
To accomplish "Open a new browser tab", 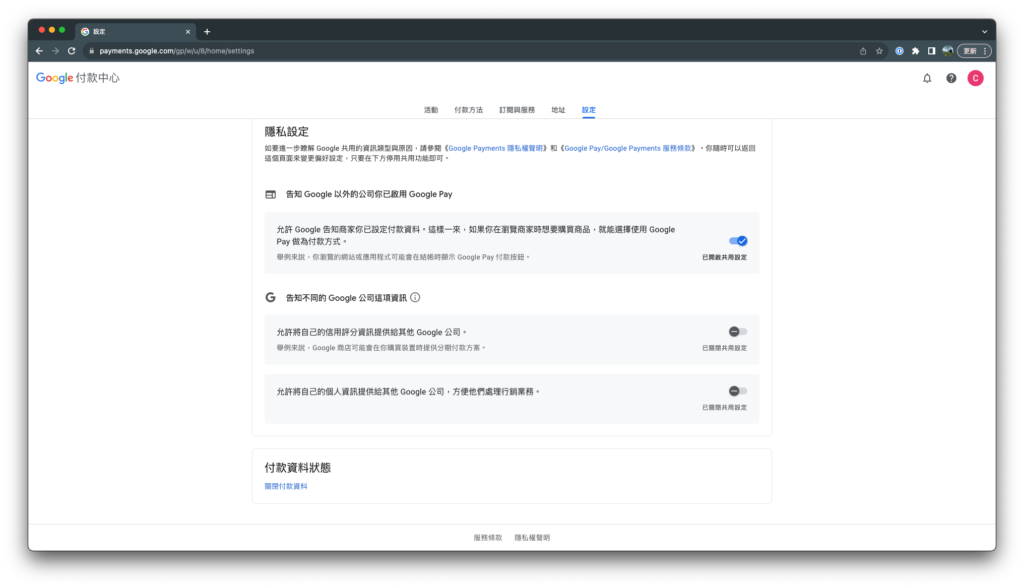I will (x=207, y=31).
